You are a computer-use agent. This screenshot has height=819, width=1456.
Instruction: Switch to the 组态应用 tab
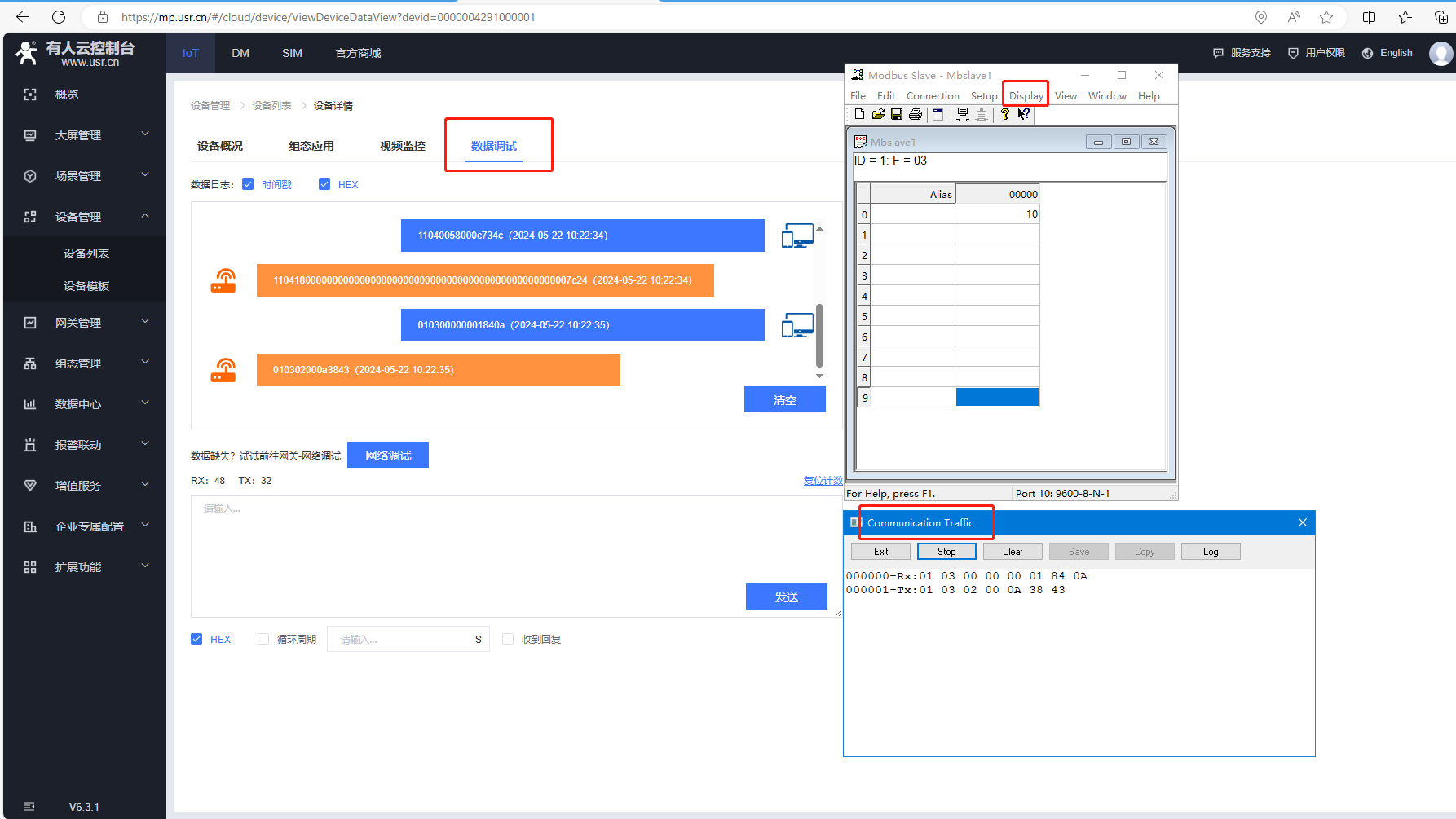(x=311, y=146)
